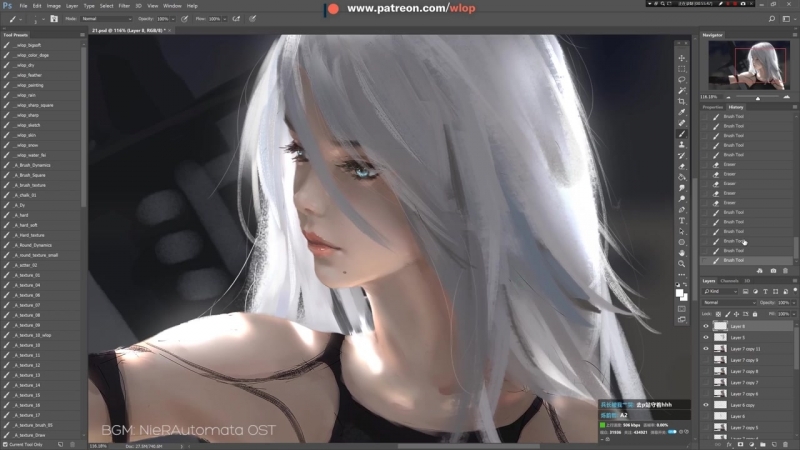Select the Type tool
The height and width of the screenshot is (450, 800).
tap(682, 220)
